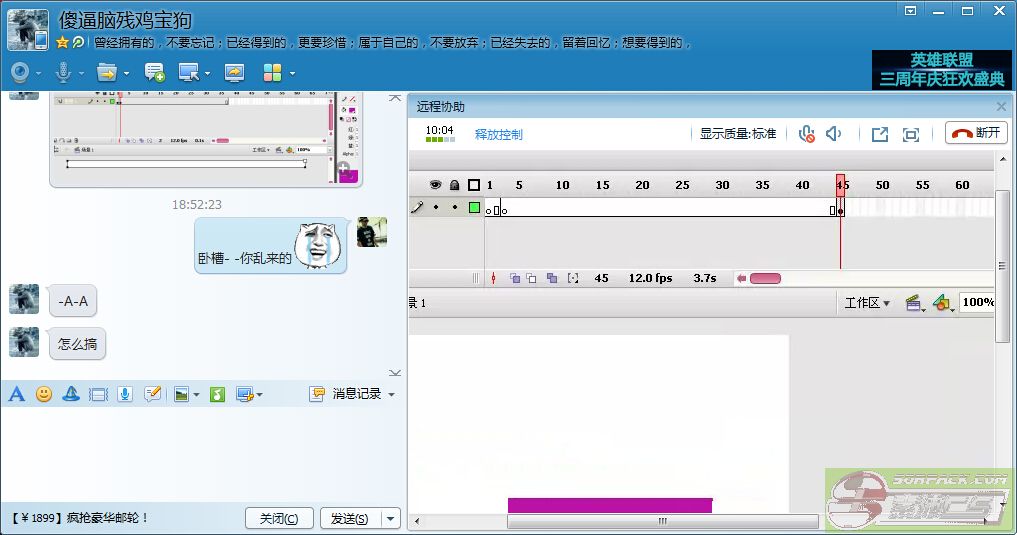Expand the 工作区 workspace dropdown
The width and height of the screenshot is (1017, 535).
coord(867,303)
